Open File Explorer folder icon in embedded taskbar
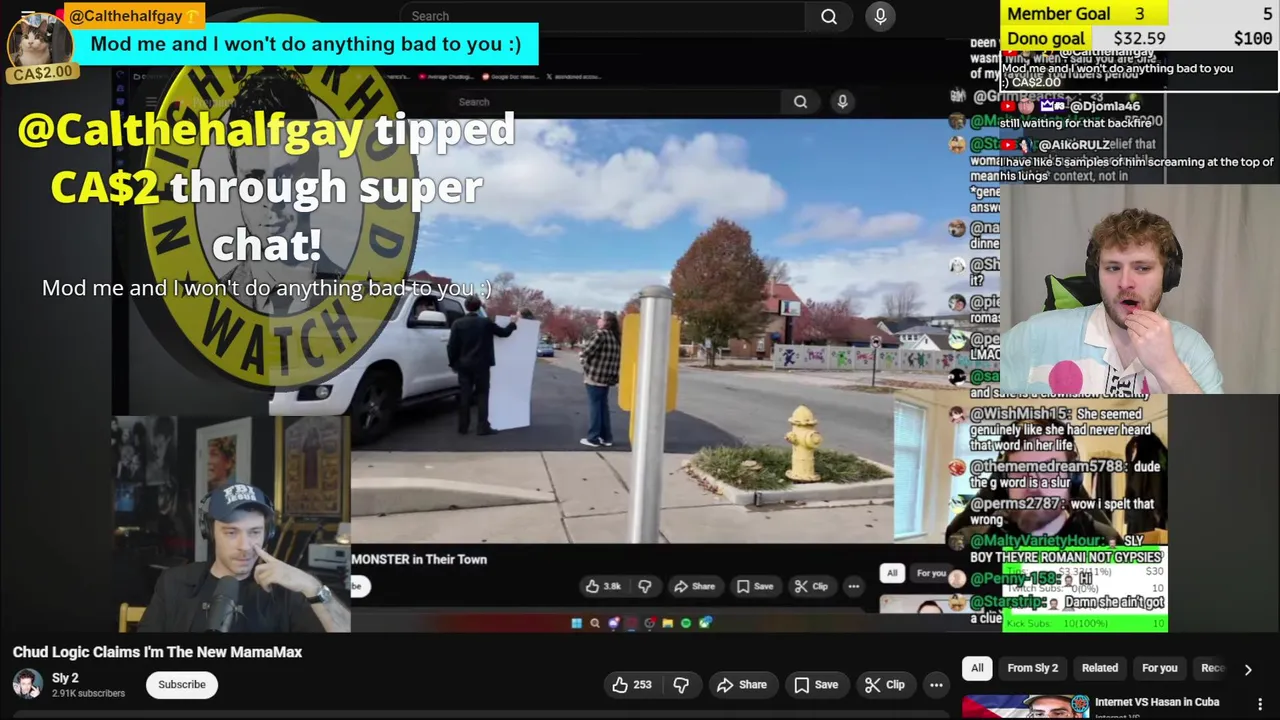The image size is (1280, 720). click(x=667, y=623)
